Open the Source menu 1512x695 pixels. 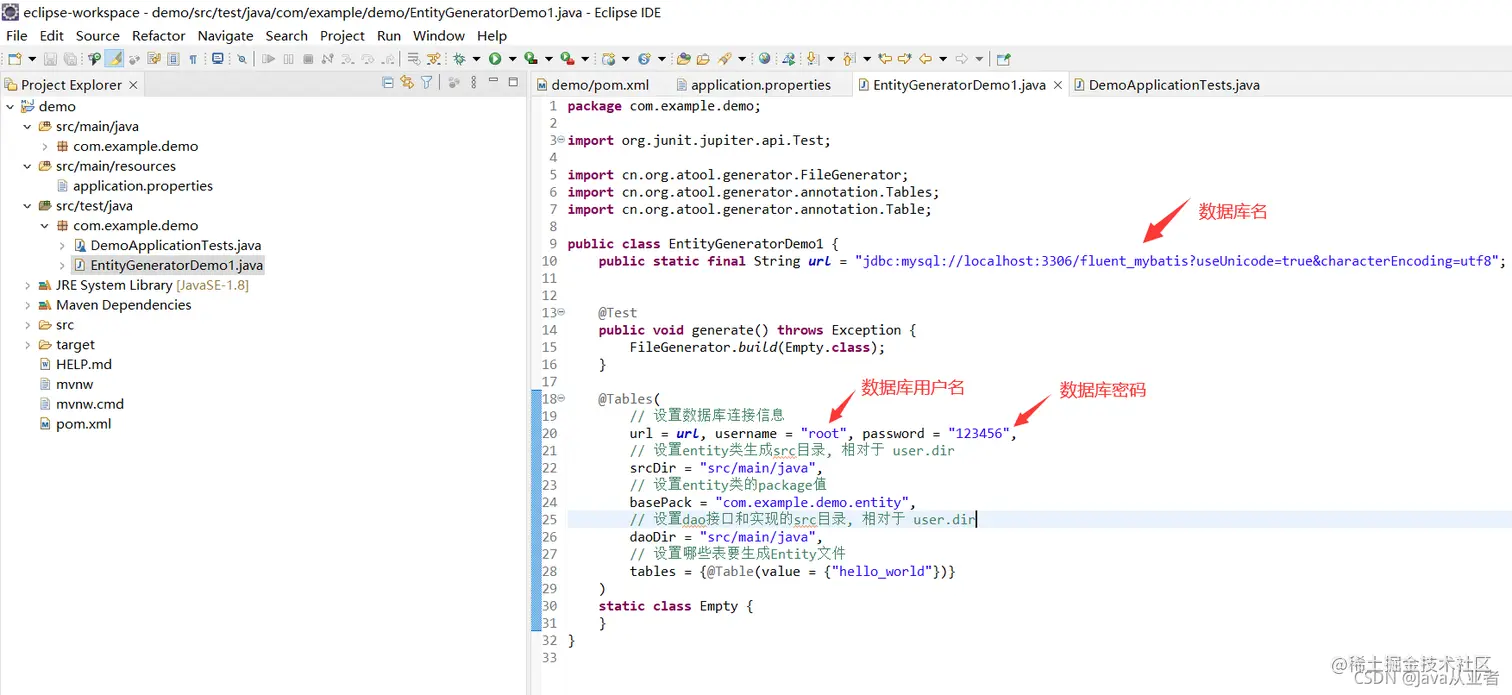click(x=98, y=35)
